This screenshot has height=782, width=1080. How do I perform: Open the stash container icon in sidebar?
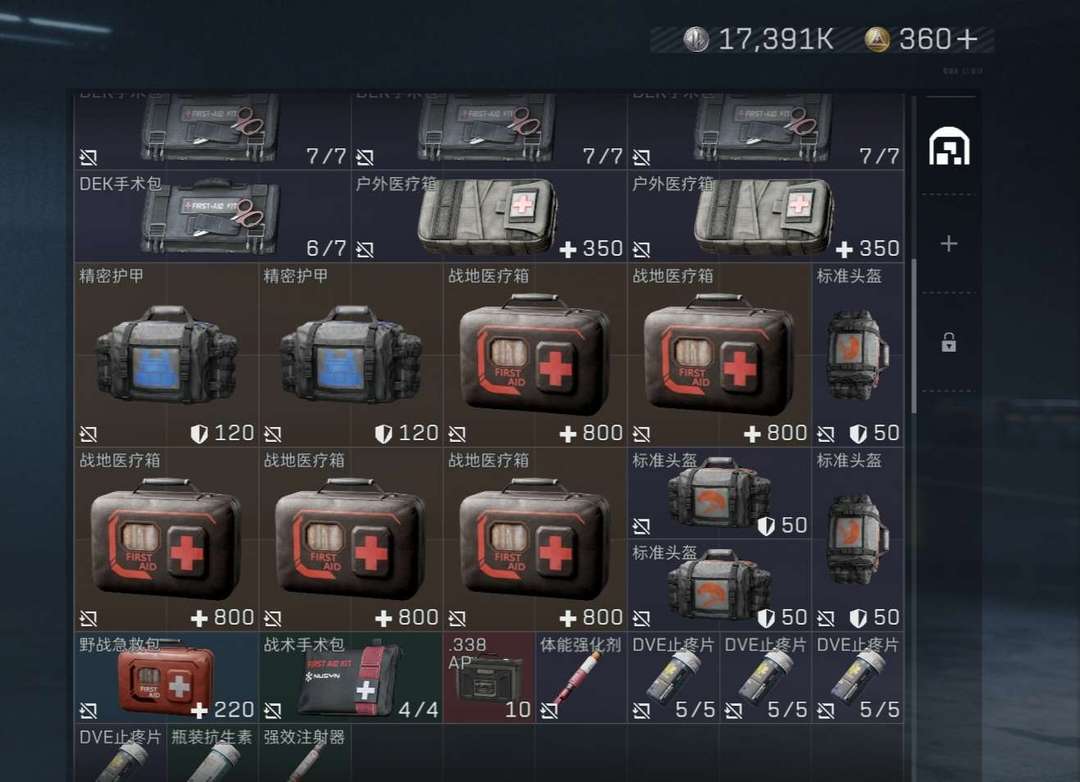948,146
